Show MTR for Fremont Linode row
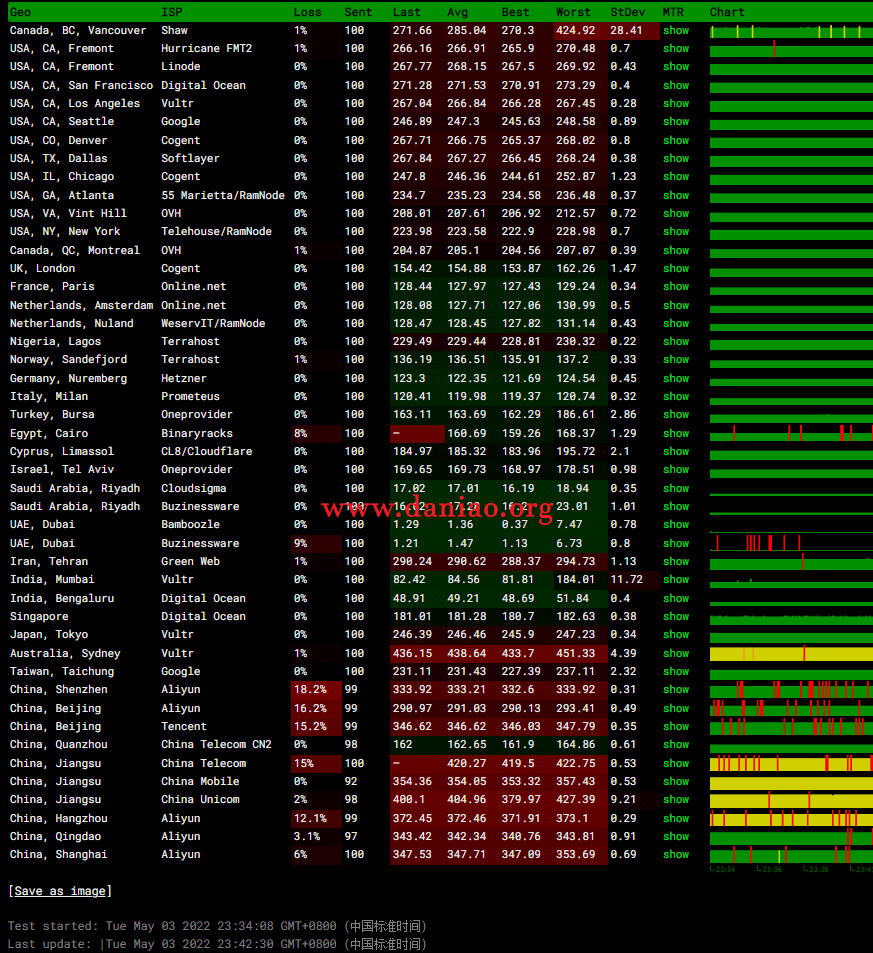Screen dimensions: 873x953 pyautogui.click(x=676, y=67)
